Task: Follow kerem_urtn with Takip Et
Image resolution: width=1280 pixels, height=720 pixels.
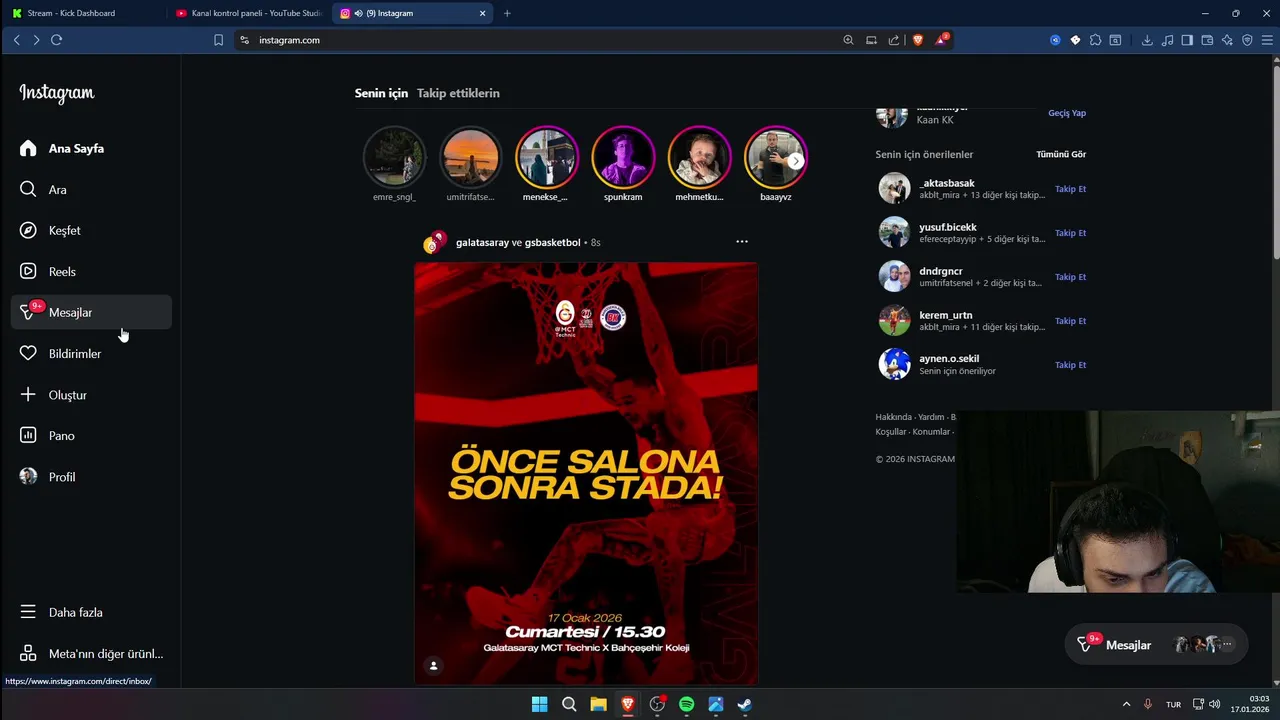Action: (x=1070, y=321)
